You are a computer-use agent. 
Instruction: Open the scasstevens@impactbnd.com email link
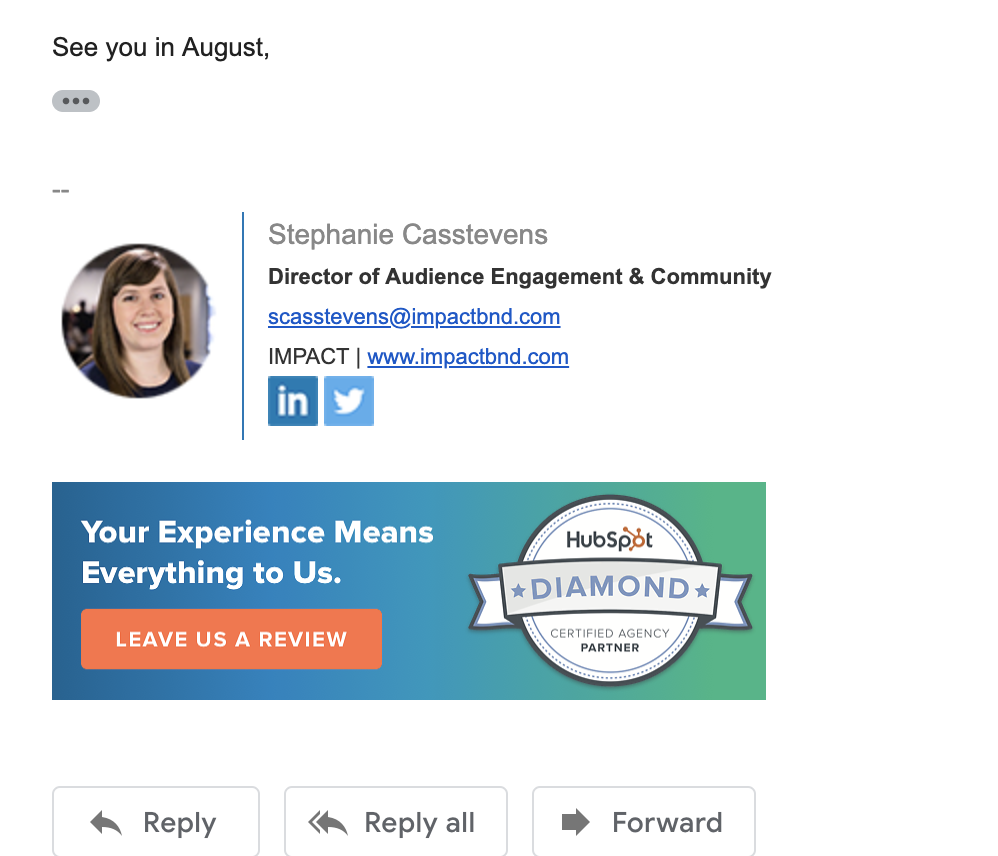(x=414, y=316)
